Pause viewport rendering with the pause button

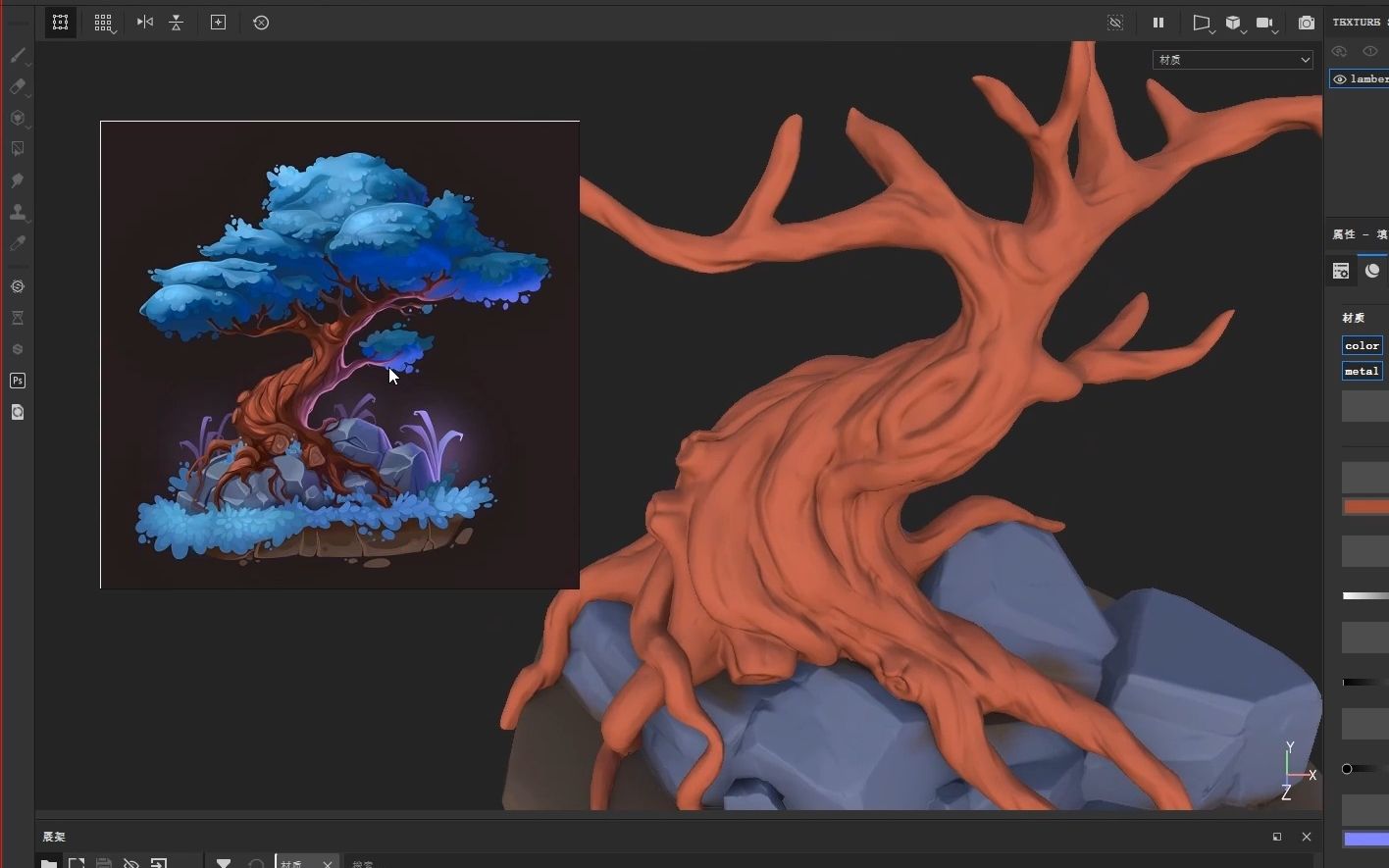pos(1158,23)
